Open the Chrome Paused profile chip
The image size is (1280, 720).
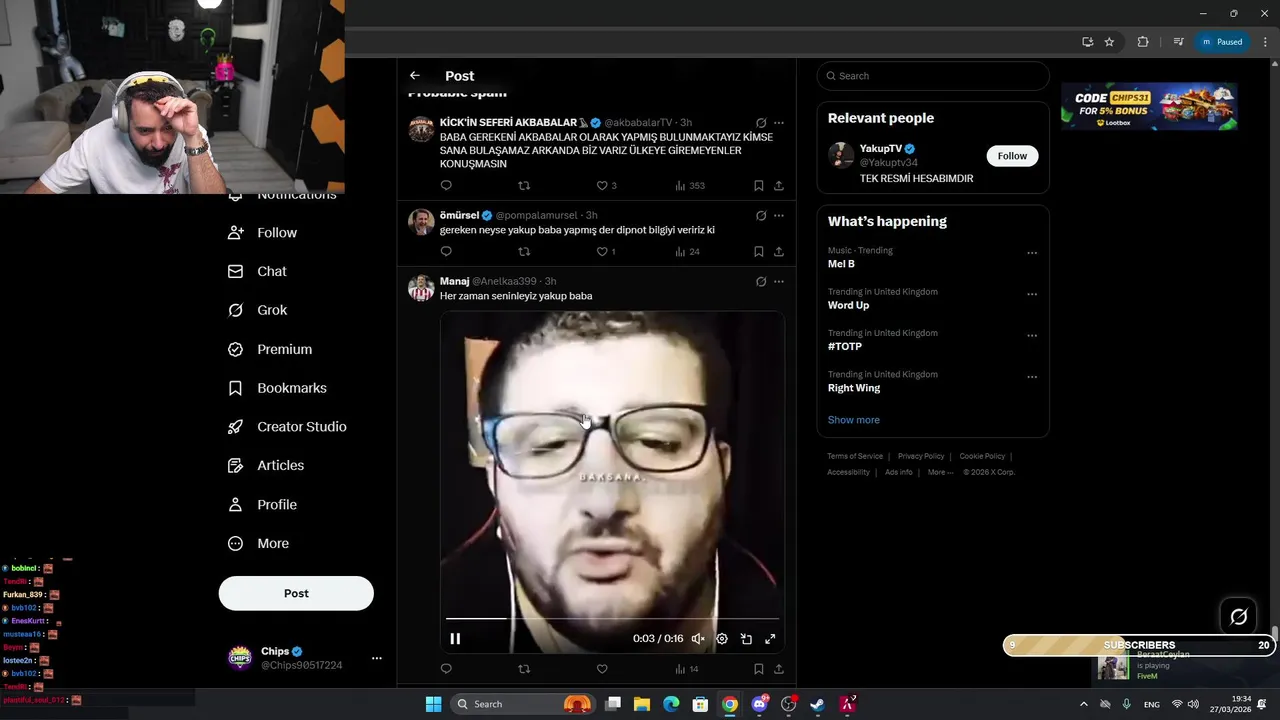pyautogui.click(x=1221, y=42)
